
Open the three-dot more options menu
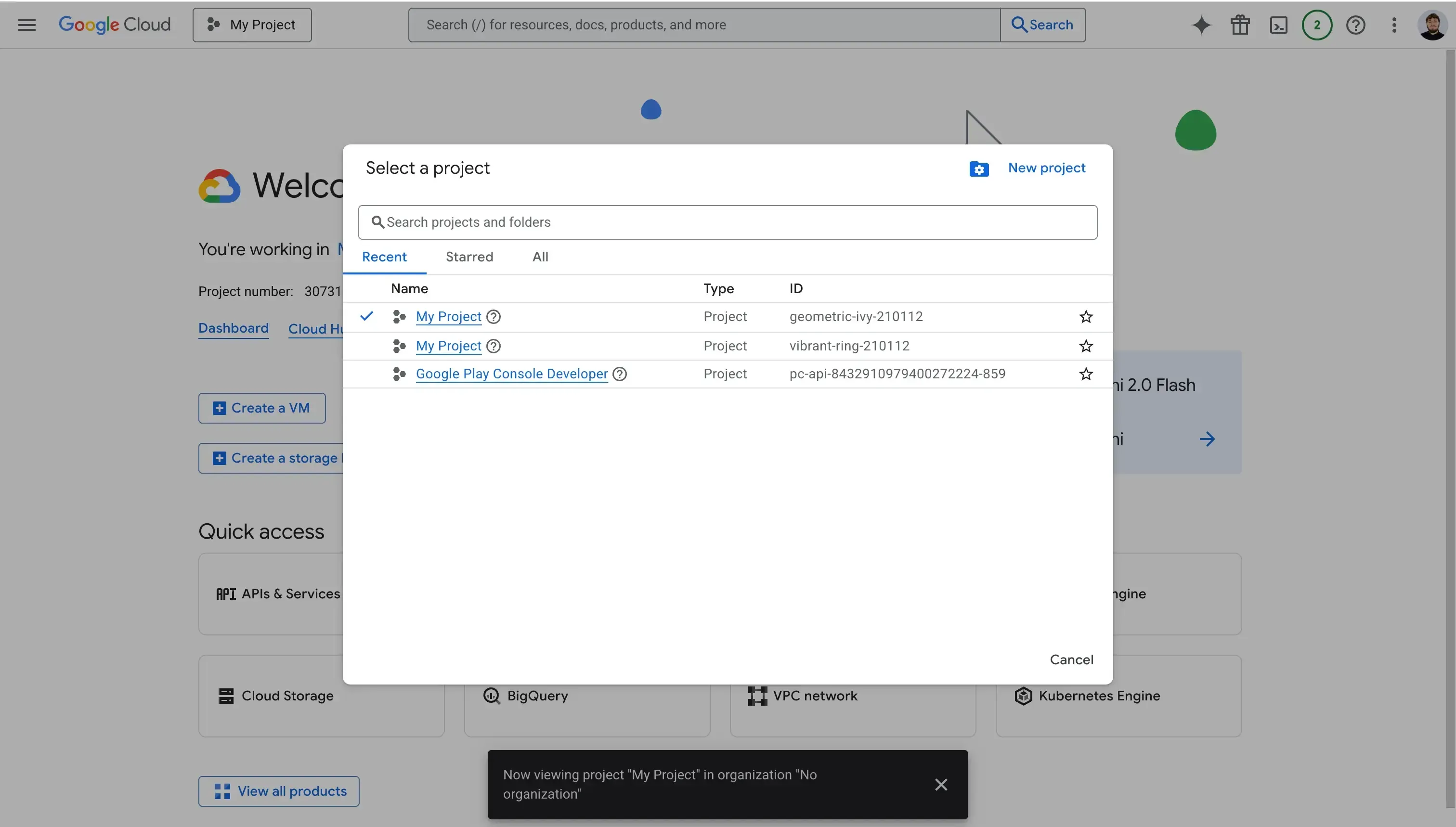[x=1394, y=25]
